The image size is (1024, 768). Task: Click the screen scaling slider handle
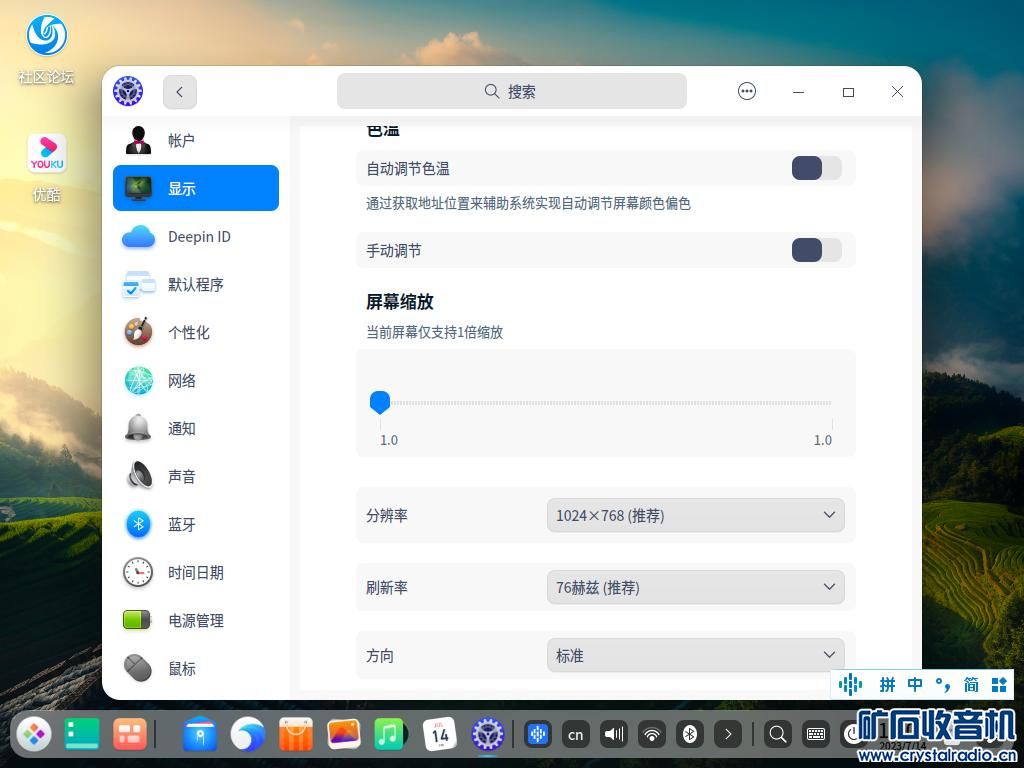pyautogui.click(x=380, y=402)
